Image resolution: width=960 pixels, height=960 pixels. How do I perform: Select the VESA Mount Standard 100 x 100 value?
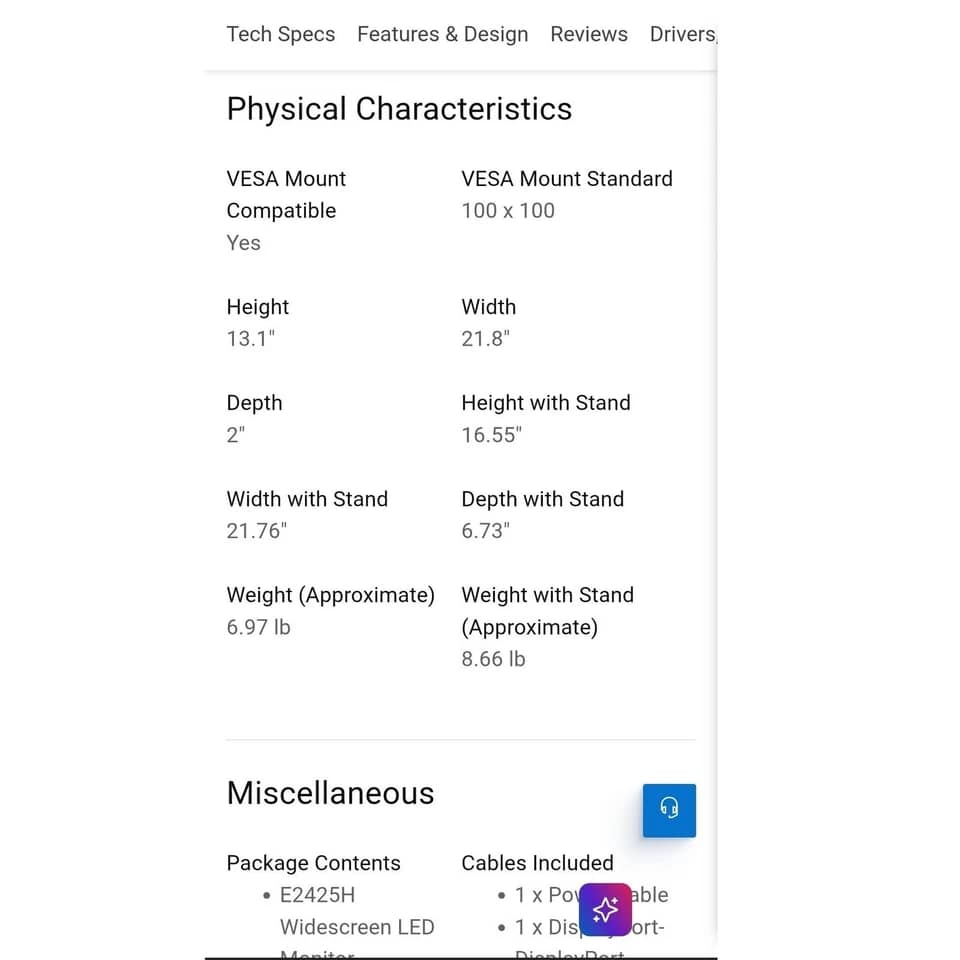(508, 211)
